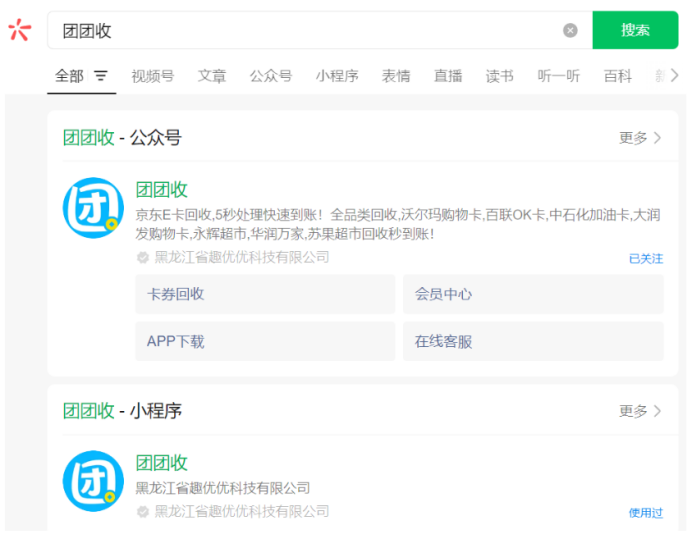693x549 pixels.
Task: Select the 全部 tab
Action: point(69,76)
